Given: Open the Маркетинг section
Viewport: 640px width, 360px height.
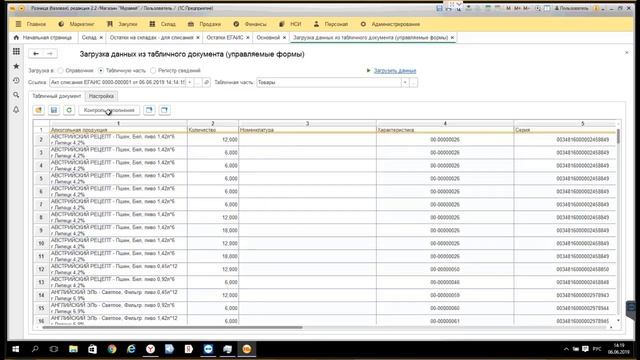Looking at the screenshot, I should 76,24.
